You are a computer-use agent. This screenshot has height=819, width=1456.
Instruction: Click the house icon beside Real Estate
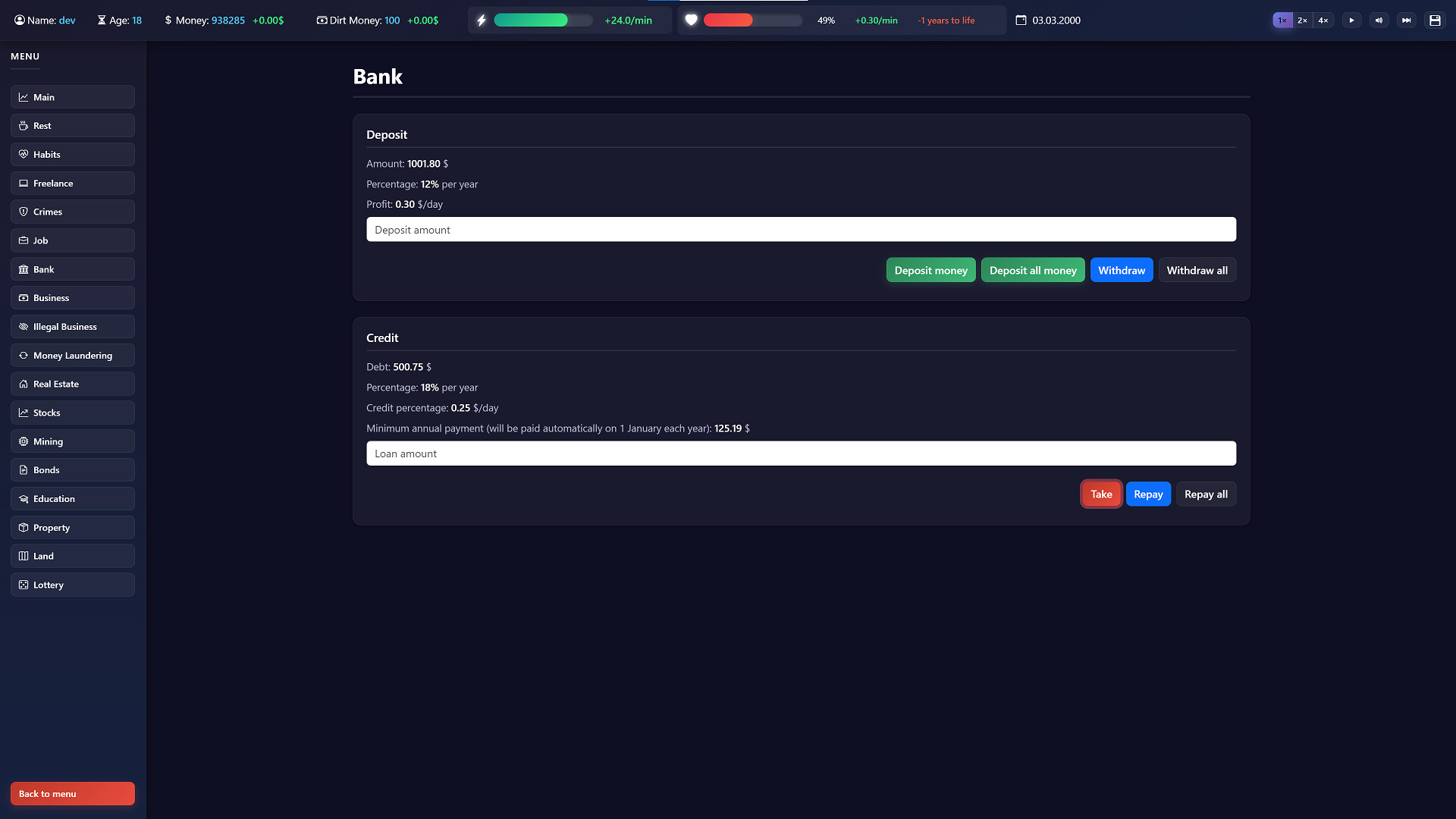pos(24,384)
